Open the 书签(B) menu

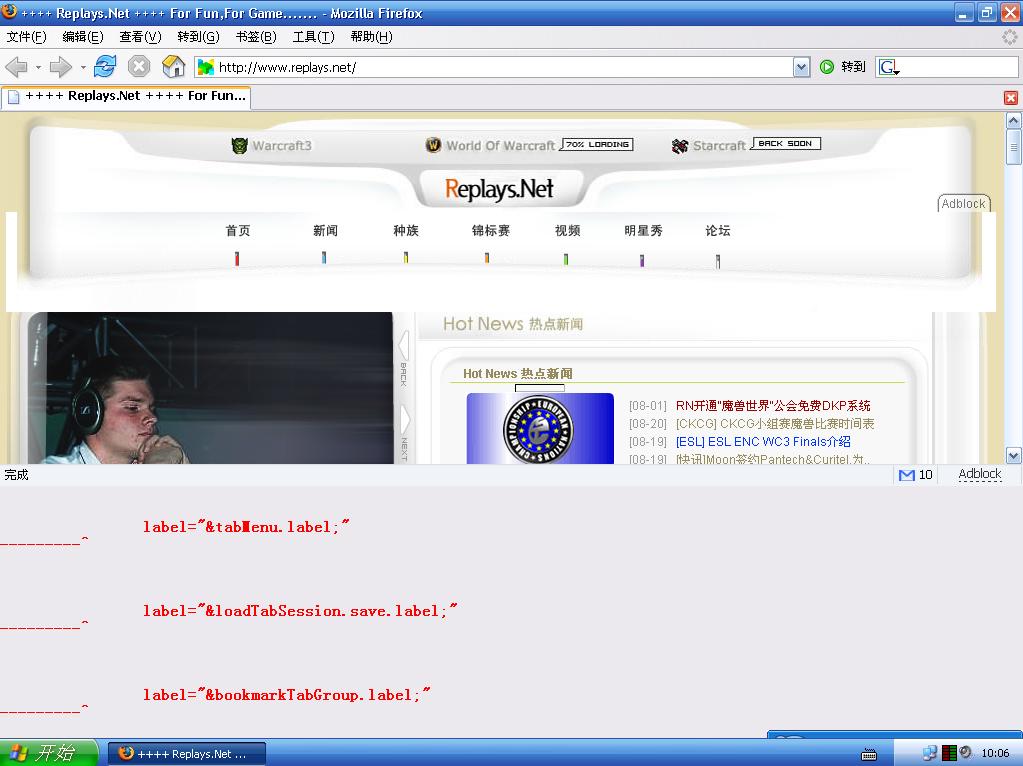(x=256, y=37)
